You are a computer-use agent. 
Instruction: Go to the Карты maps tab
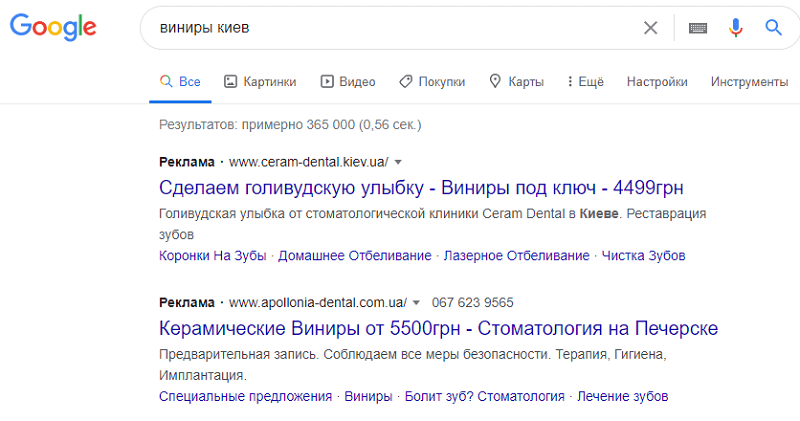[x=516, y=82]
